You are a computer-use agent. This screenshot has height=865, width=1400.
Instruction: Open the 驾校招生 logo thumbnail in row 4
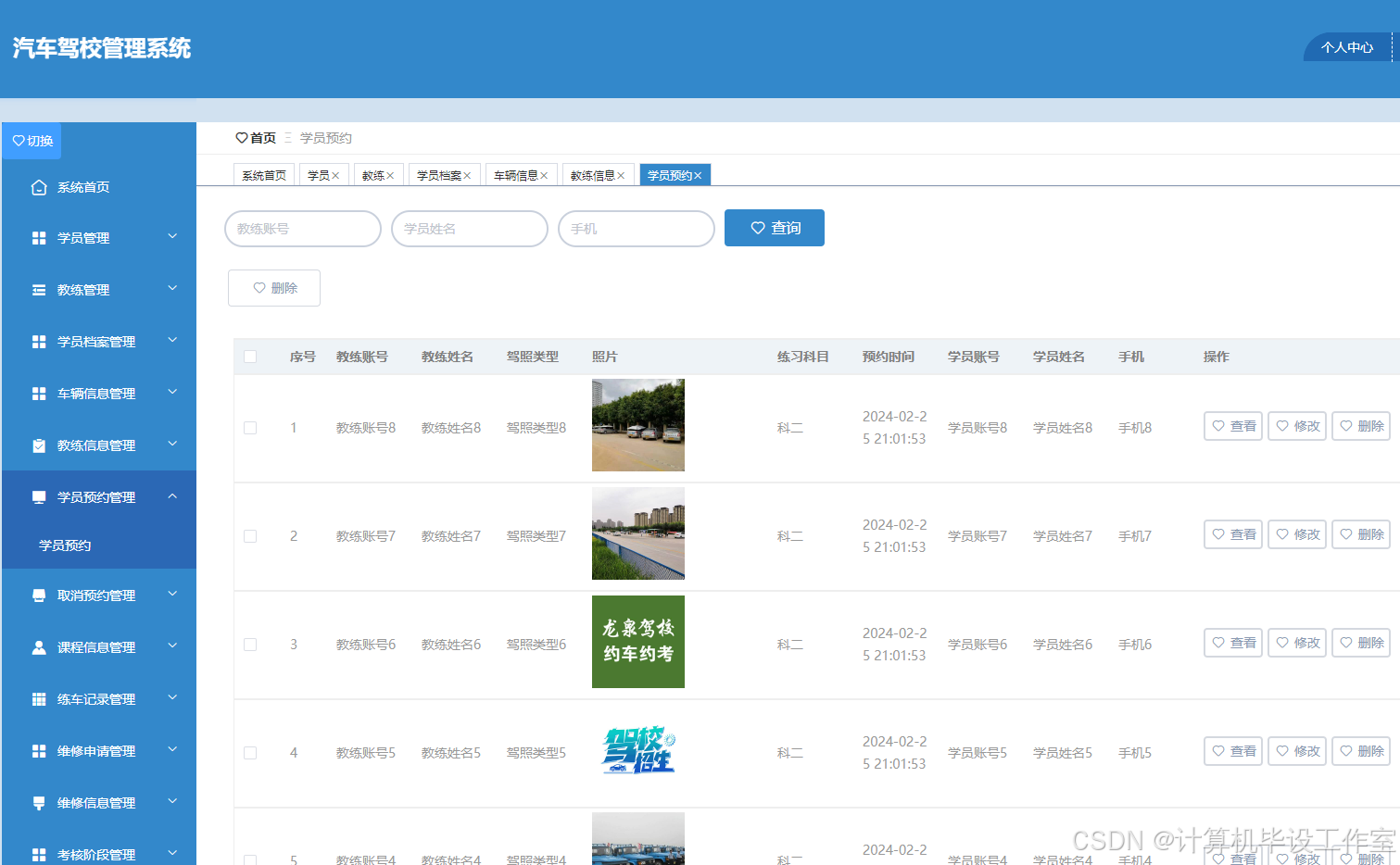pyautogui.click(x=638, y=750)
